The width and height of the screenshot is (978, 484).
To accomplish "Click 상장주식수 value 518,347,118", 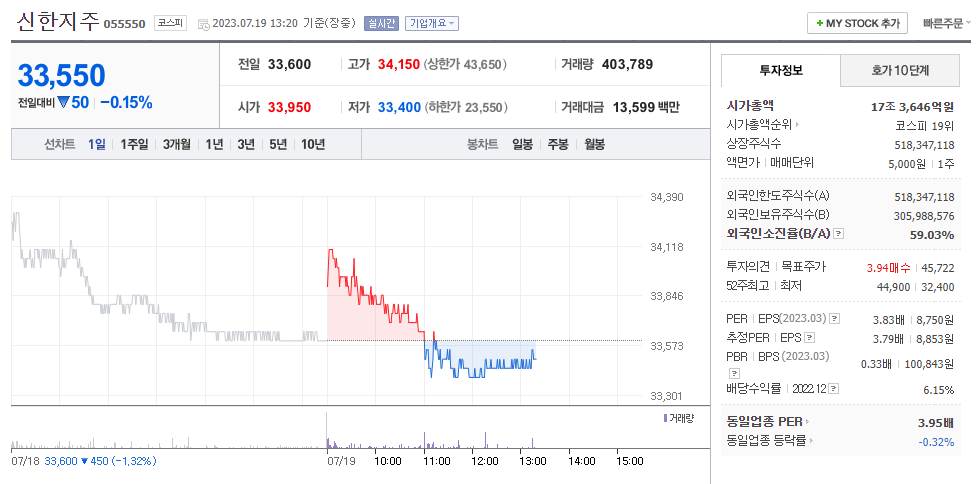I will [924, 145].
